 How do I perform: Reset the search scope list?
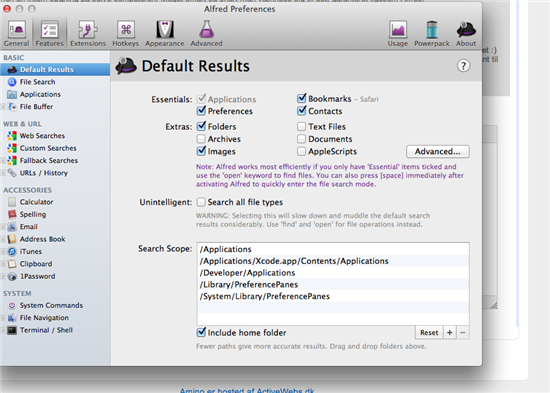click(429, 332)
